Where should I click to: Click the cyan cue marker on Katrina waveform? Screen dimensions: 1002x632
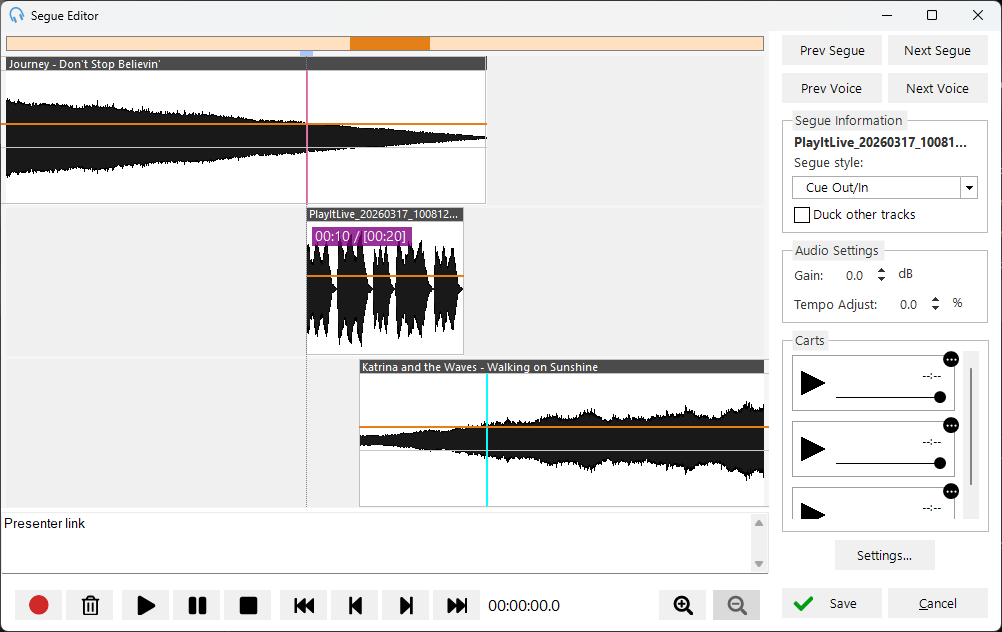click(x=487, y=440)
